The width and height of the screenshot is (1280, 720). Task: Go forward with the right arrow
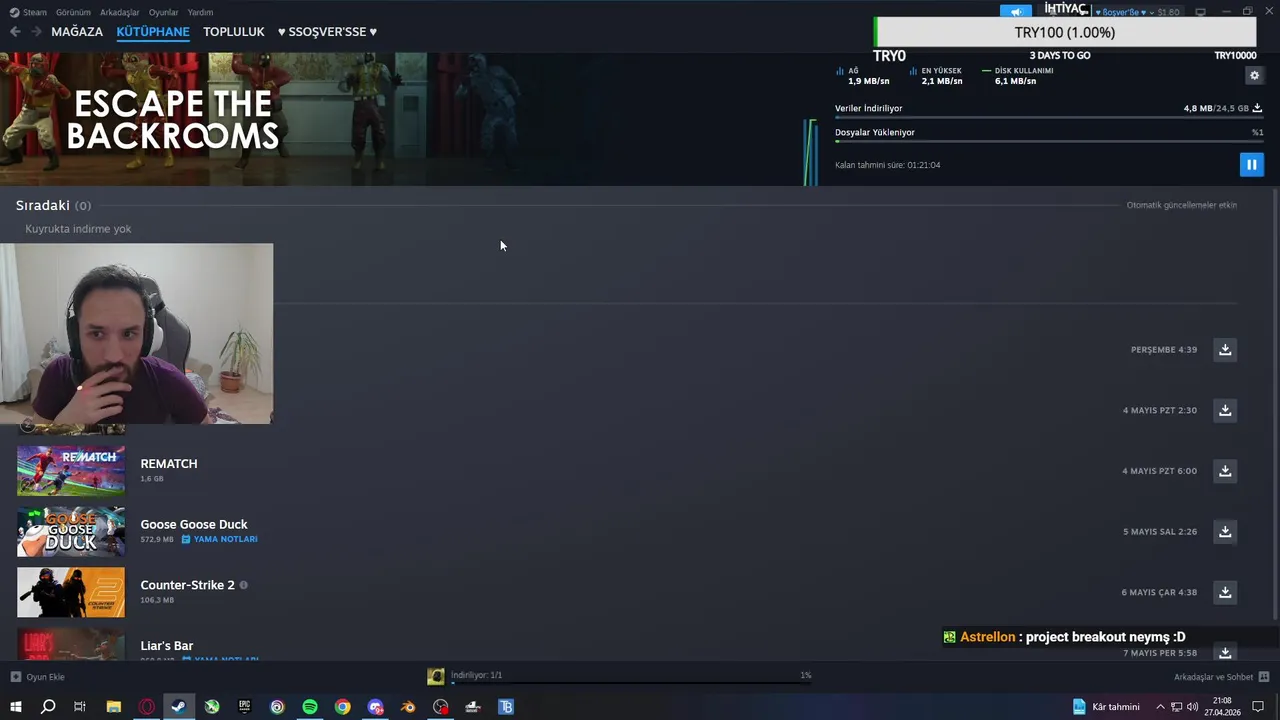point(36,32)
